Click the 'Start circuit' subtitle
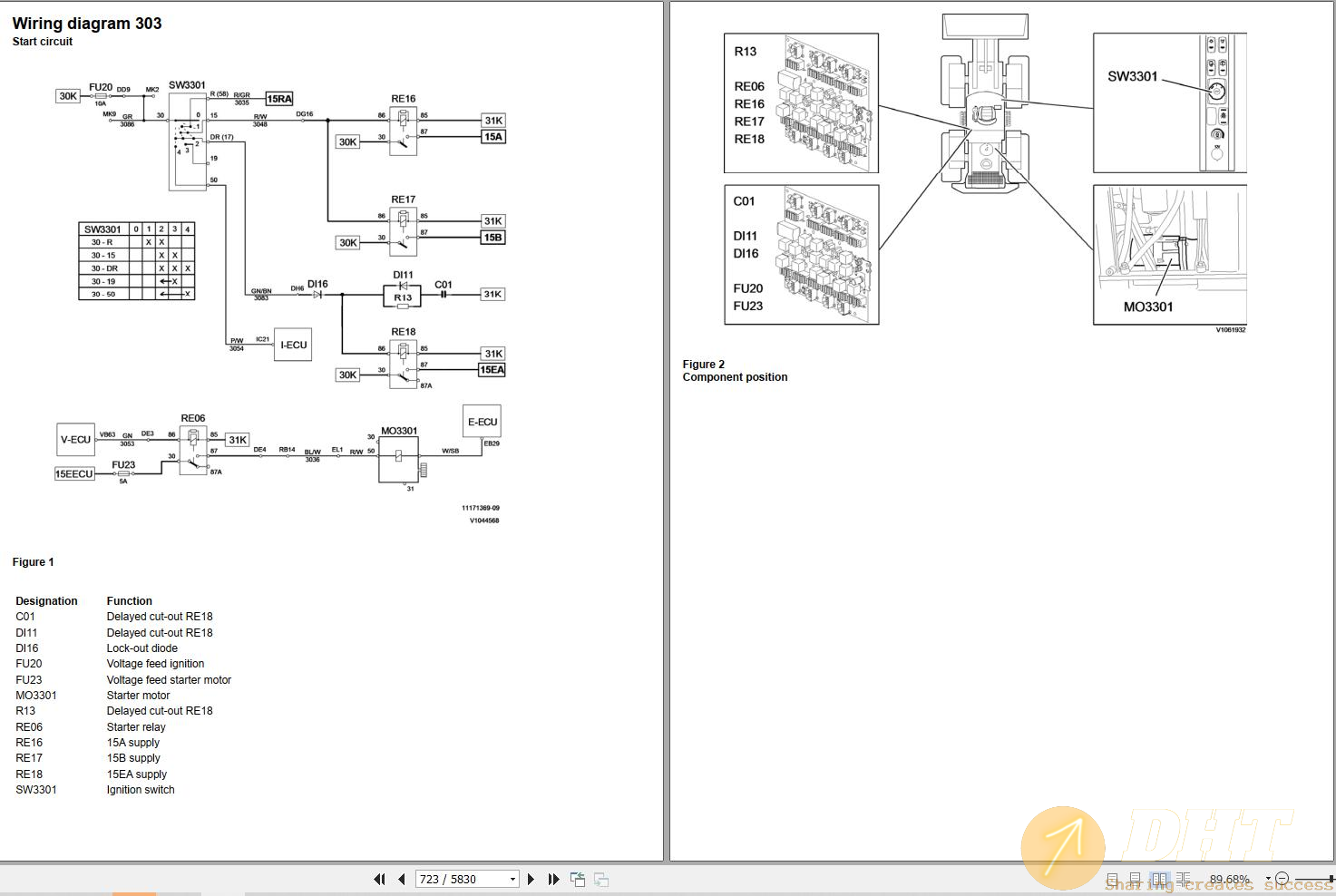Image resolution: width=1336 pixels, height=896 pixels. (43, 42)
